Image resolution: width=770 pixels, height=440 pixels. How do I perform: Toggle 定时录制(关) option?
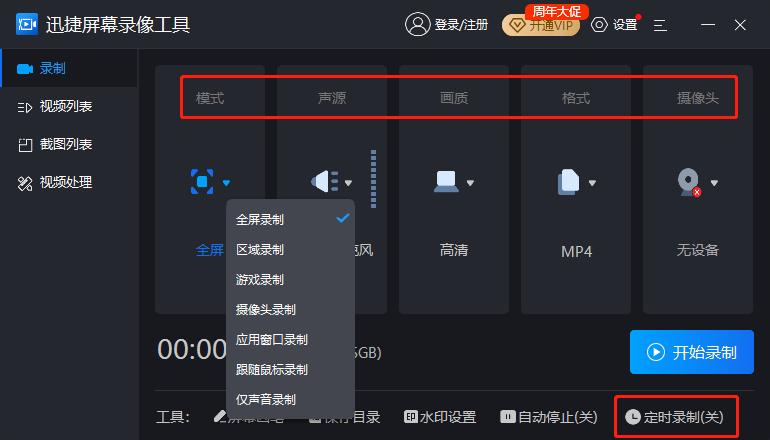pyautogui.click(x=674, y=417)
